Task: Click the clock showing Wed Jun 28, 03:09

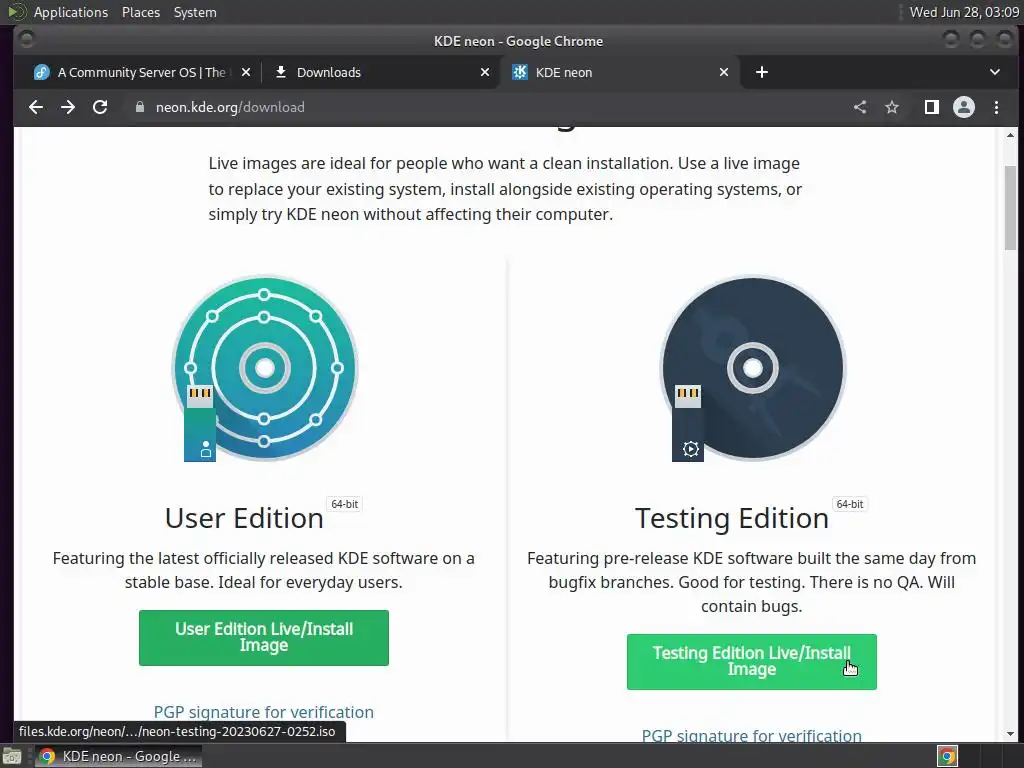Action: coord(964,12)
